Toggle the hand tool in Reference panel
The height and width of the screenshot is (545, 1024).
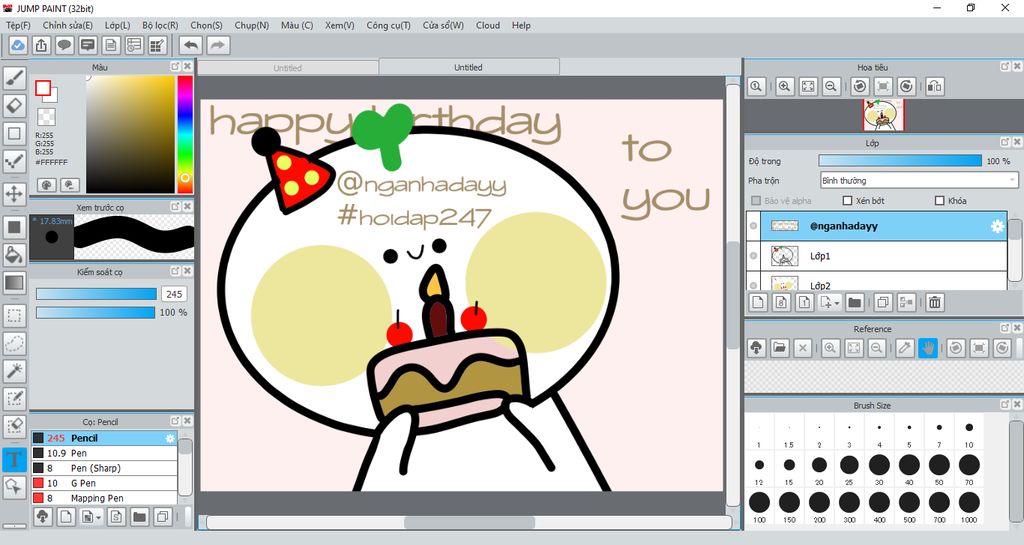[x=927, y=348]
